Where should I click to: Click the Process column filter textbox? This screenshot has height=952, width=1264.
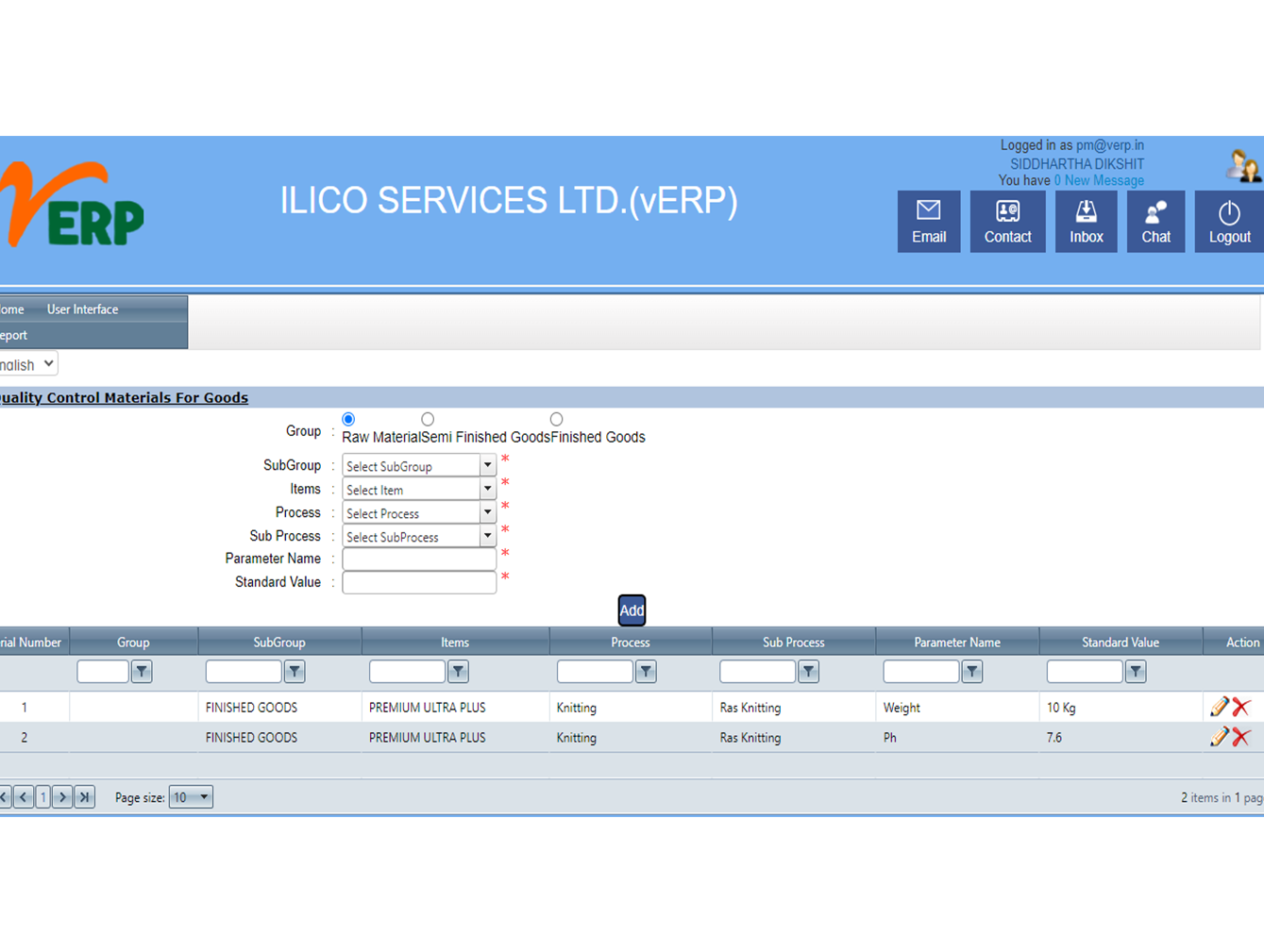click(595, 672)
